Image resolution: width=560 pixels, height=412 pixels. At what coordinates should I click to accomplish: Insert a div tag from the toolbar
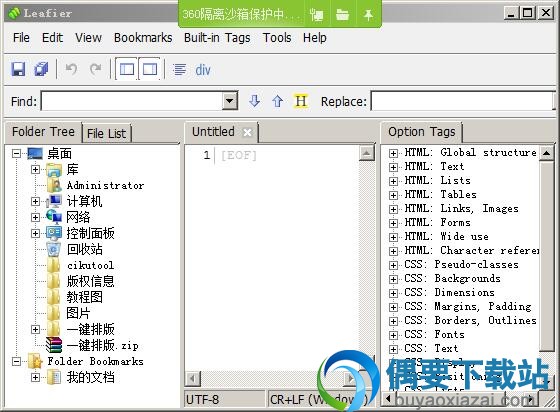[203, 70]
